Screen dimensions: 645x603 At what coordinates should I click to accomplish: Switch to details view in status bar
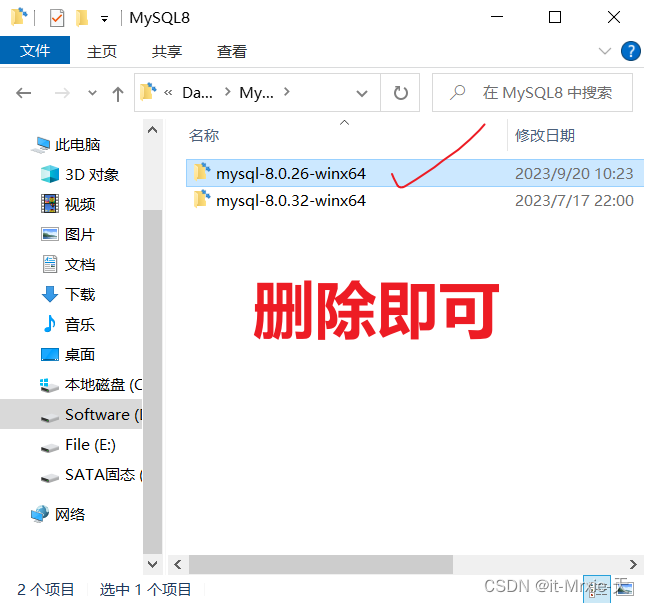tap(596, 589)
